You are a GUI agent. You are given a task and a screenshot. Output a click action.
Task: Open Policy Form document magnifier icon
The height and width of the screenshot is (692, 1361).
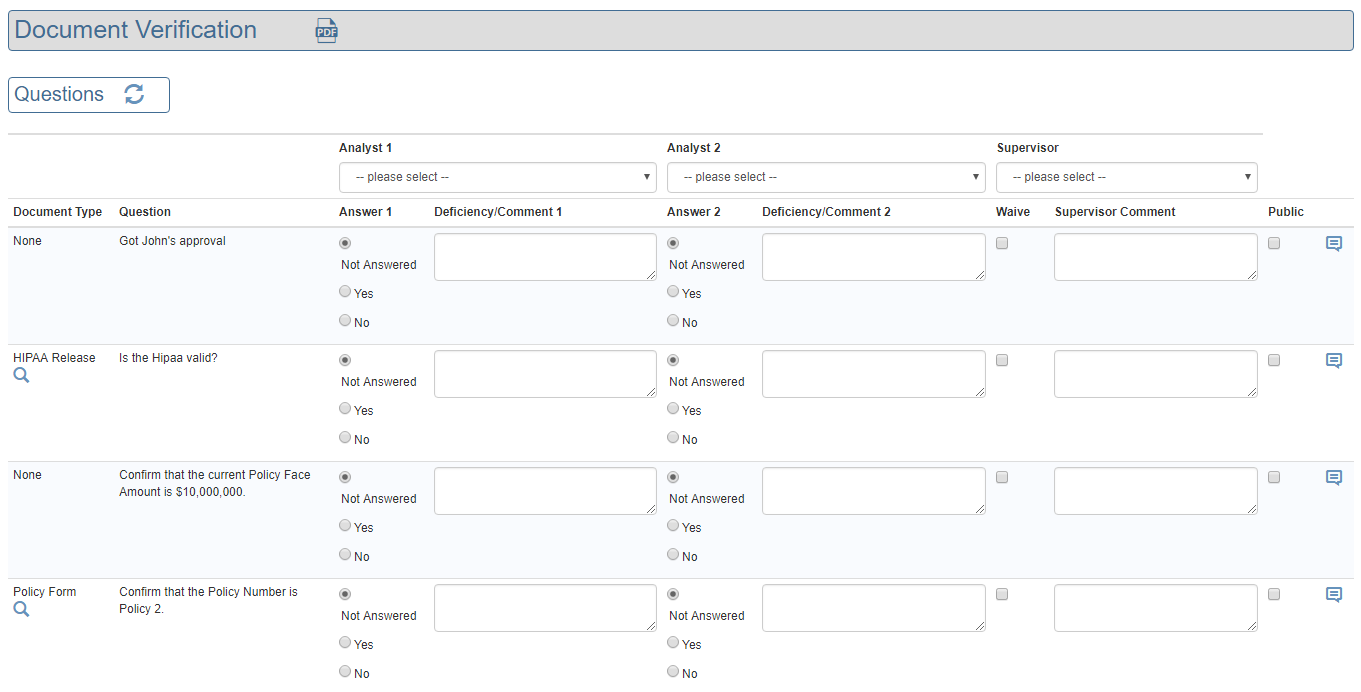(21, 609)
